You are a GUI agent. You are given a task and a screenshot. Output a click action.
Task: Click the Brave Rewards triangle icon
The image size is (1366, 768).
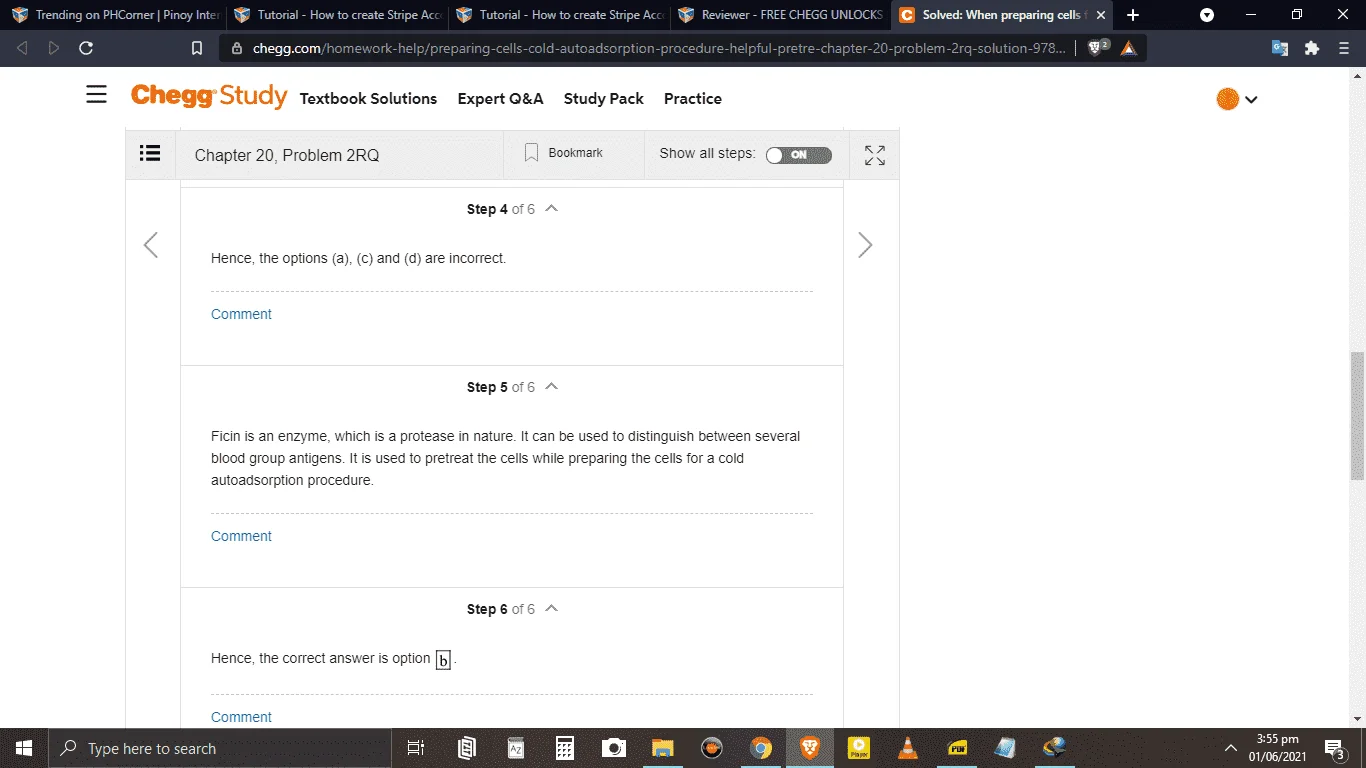point(1129,48)
